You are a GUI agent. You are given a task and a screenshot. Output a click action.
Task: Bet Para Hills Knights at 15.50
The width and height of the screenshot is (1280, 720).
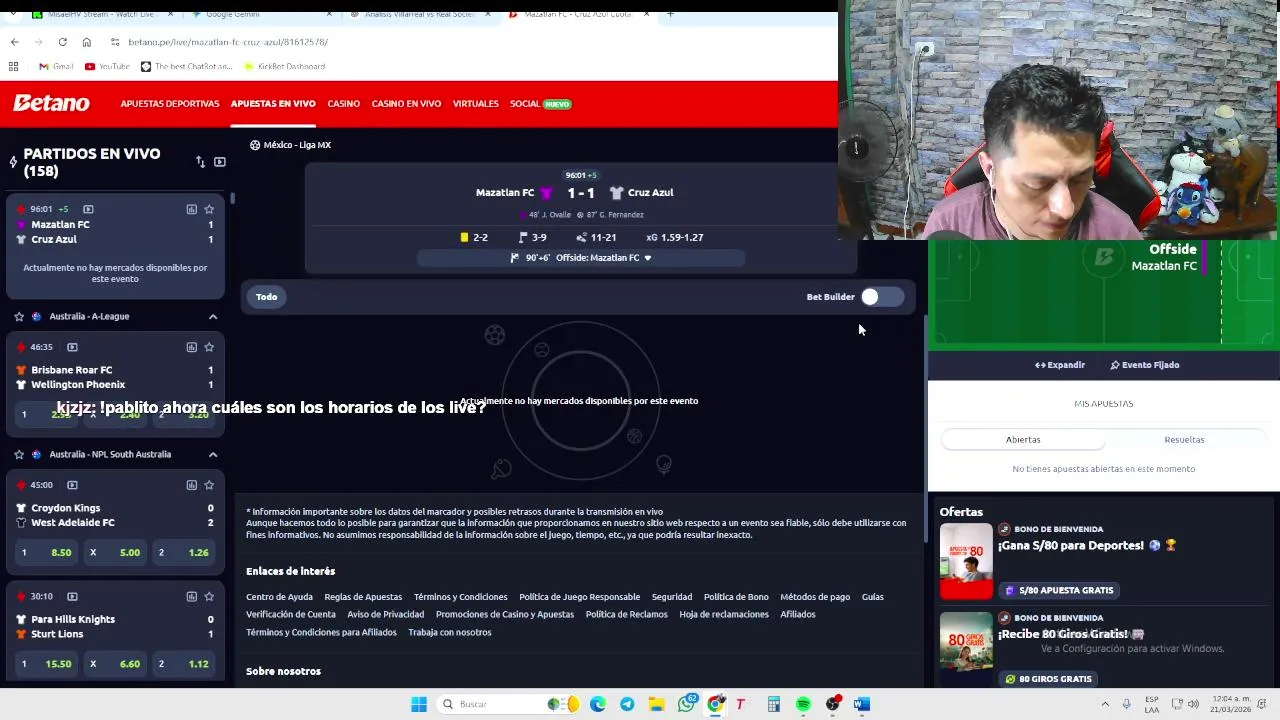[47, 663]
